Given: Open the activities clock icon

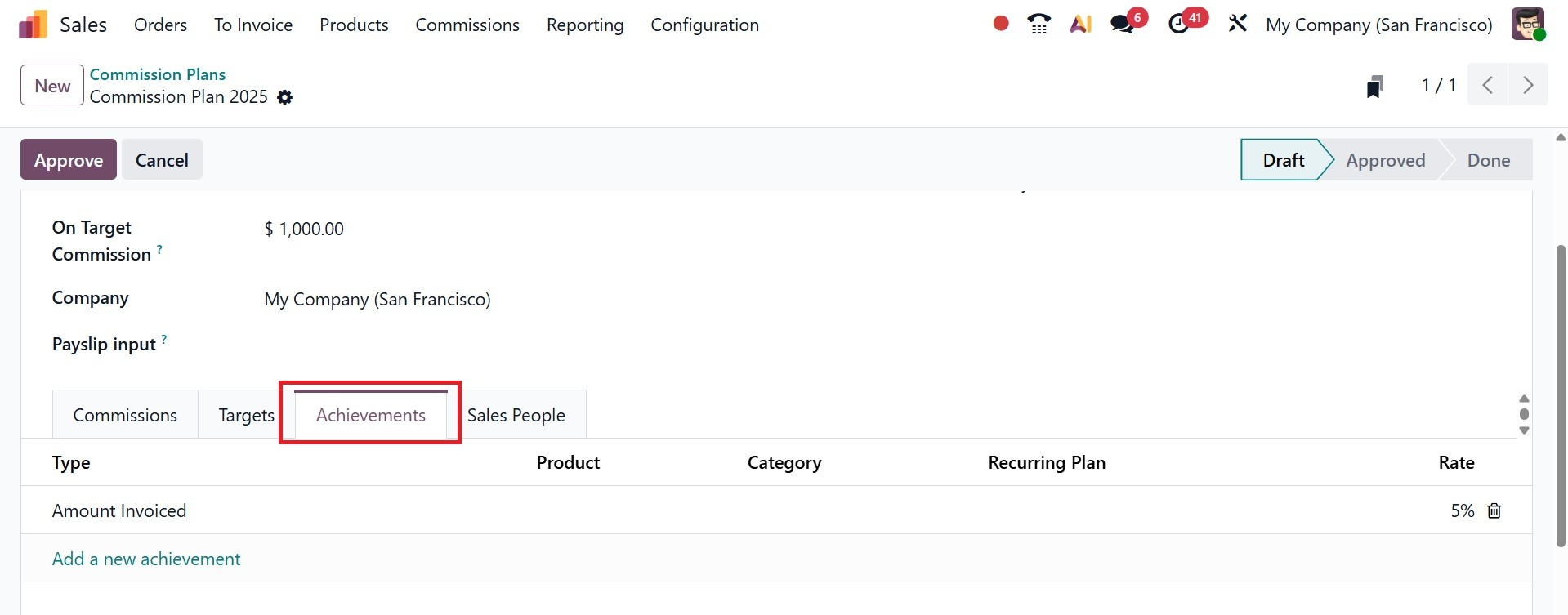Looking at the screenshot, I should (1179, 25).
